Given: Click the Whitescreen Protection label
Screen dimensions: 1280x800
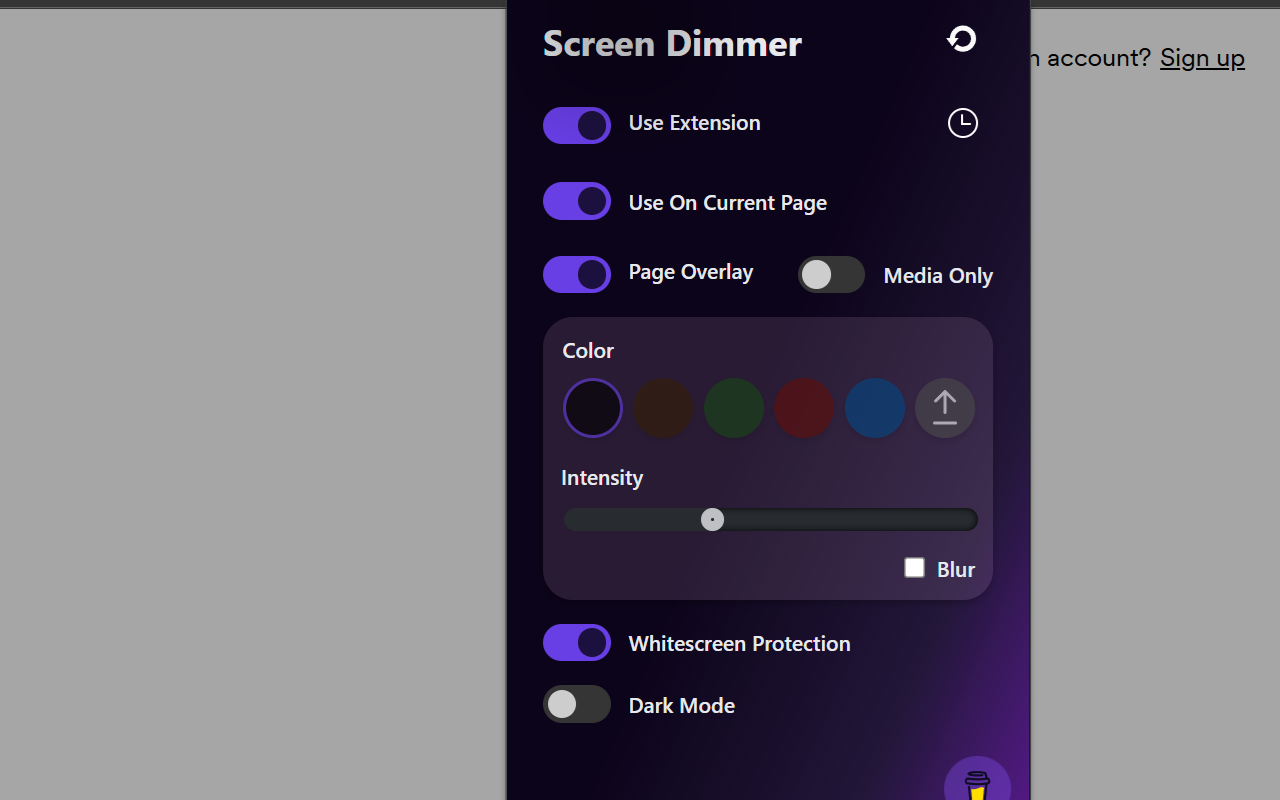Looking at the screenshot, I should click(x=739, y=644).
